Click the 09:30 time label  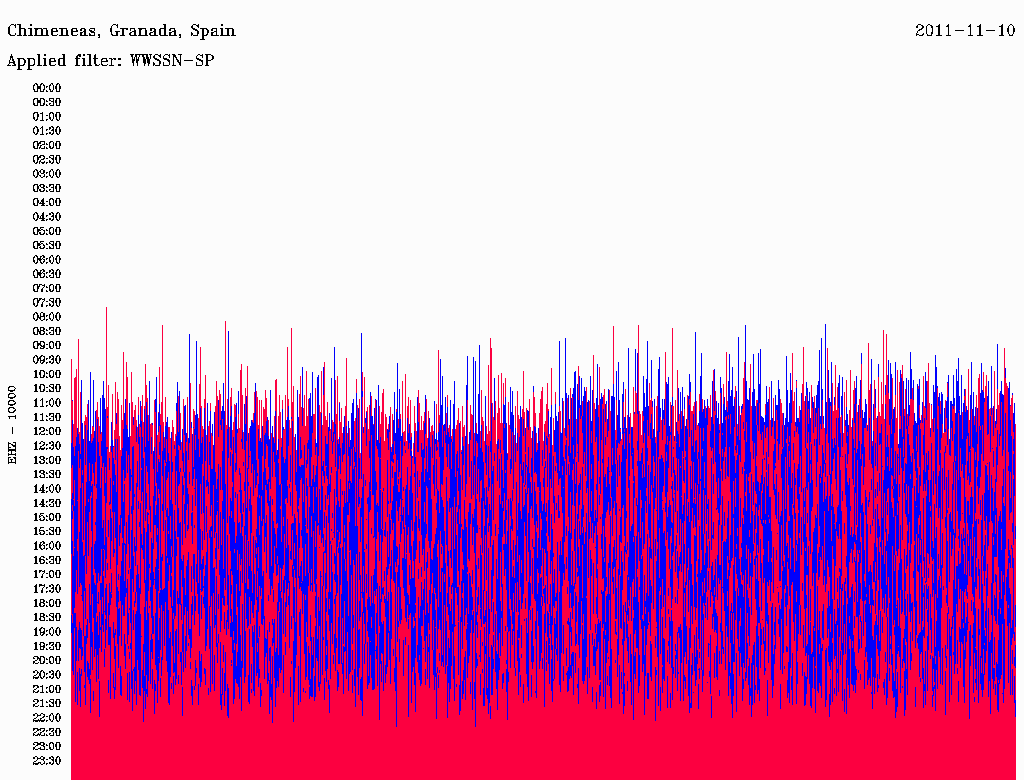(47, 359)
